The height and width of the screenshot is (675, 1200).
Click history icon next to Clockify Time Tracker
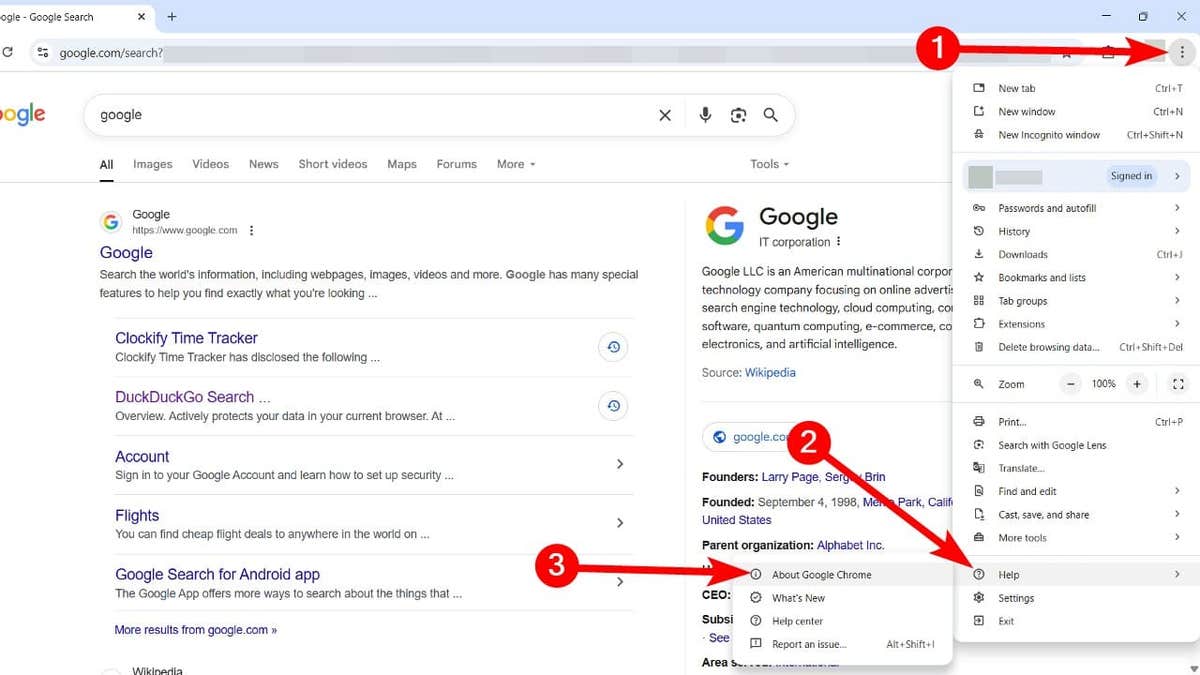613,347
